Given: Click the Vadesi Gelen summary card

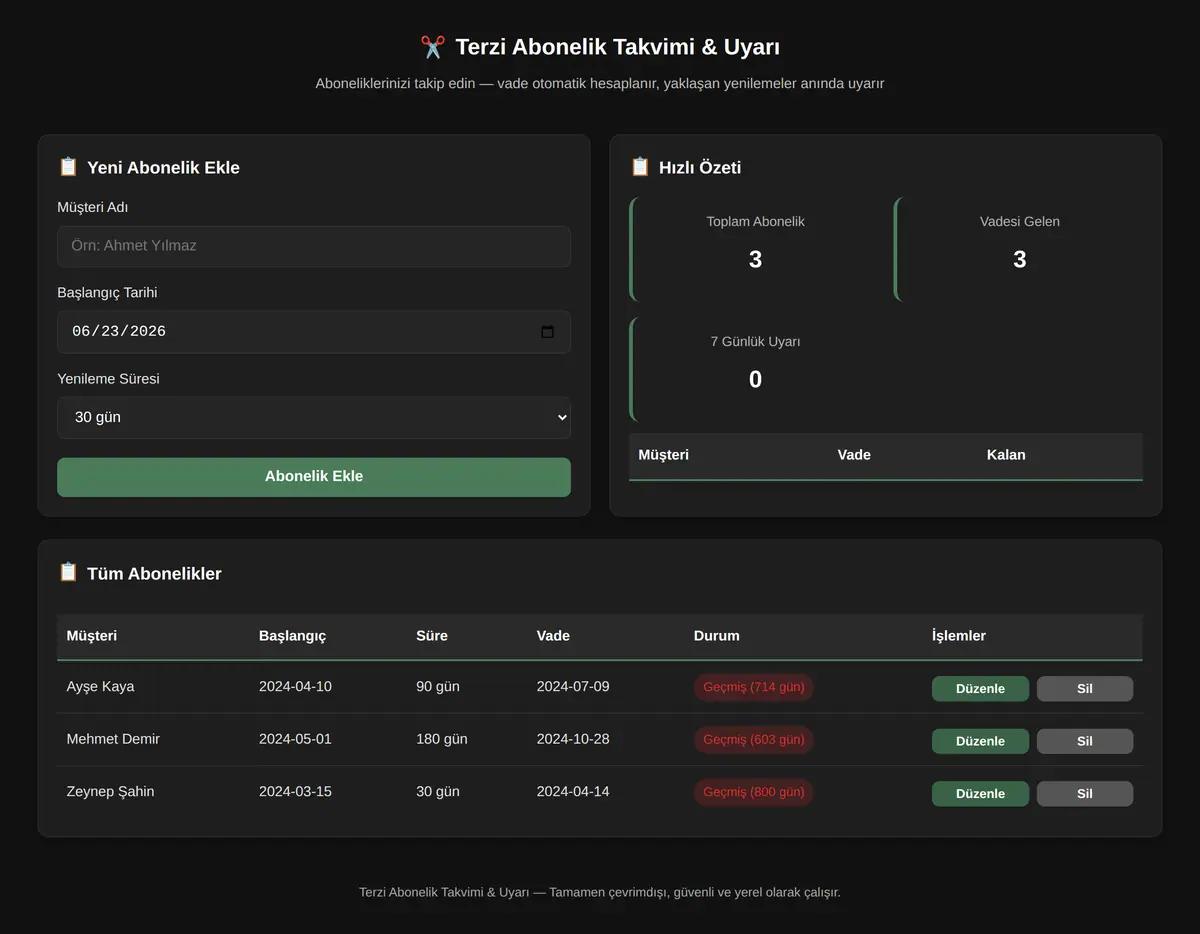Looking at the screenshot, I should click(x=1018, y=249).
